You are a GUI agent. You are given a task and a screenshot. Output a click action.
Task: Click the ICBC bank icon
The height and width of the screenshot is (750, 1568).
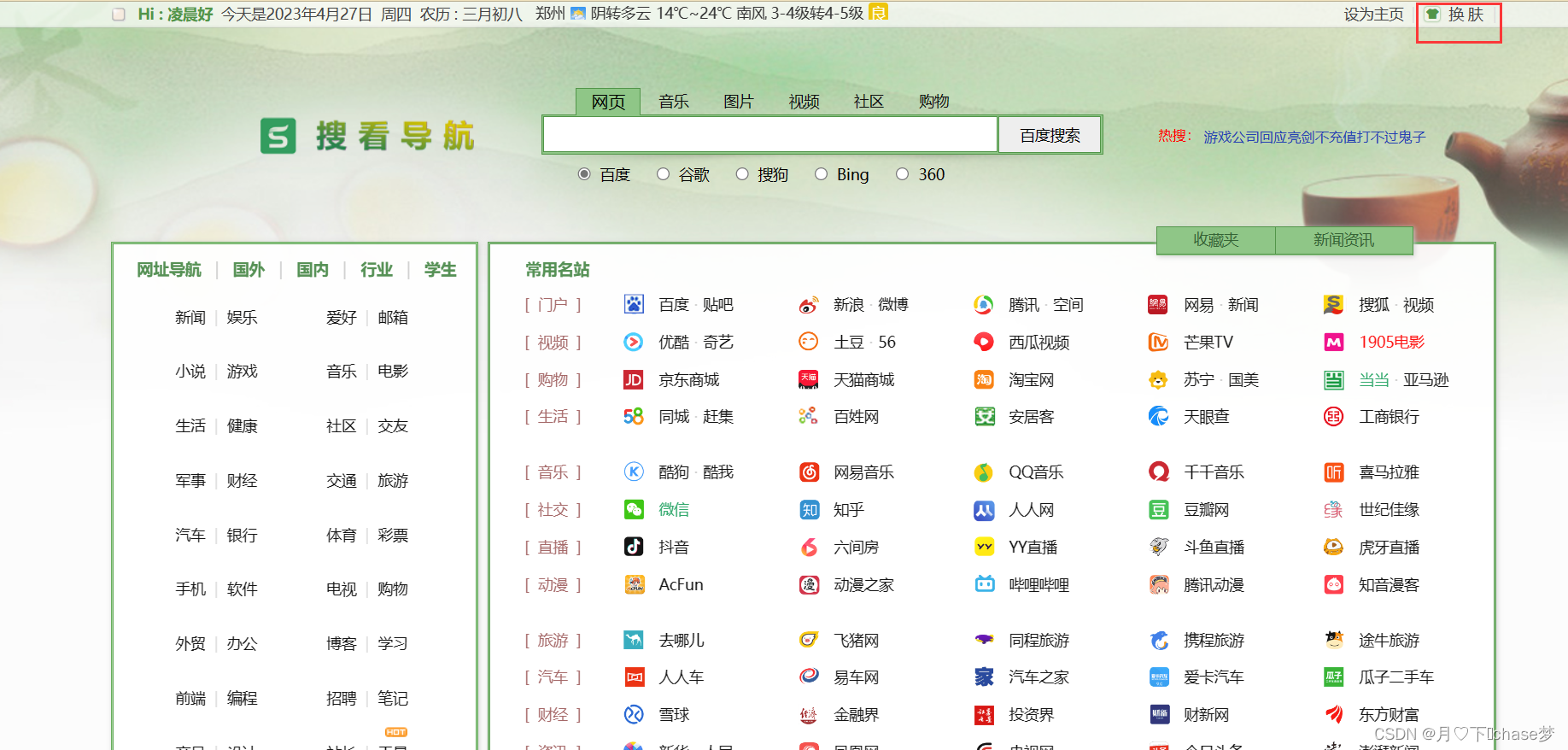[x=1333, y=416]
